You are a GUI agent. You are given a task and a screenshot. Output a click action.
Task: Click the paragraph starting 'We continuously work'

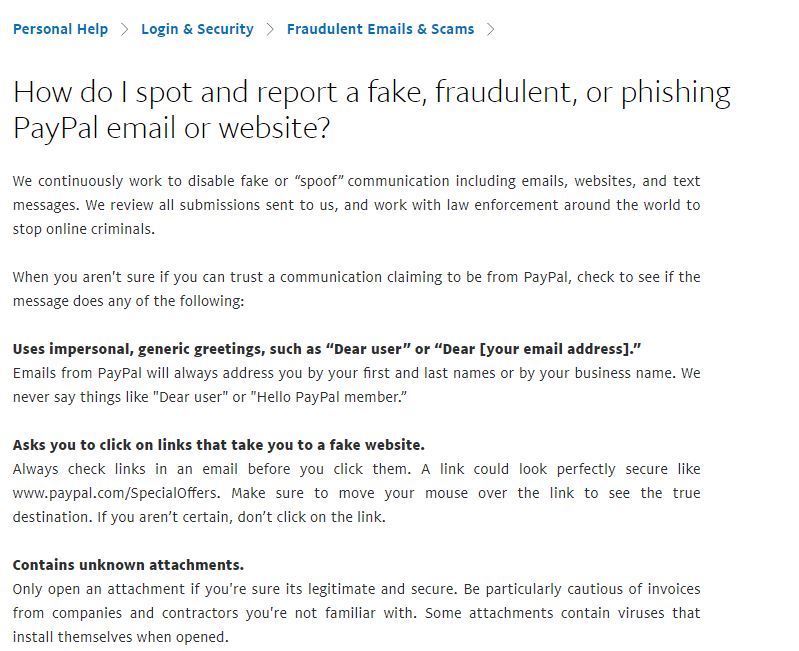(x=356, y=205)
